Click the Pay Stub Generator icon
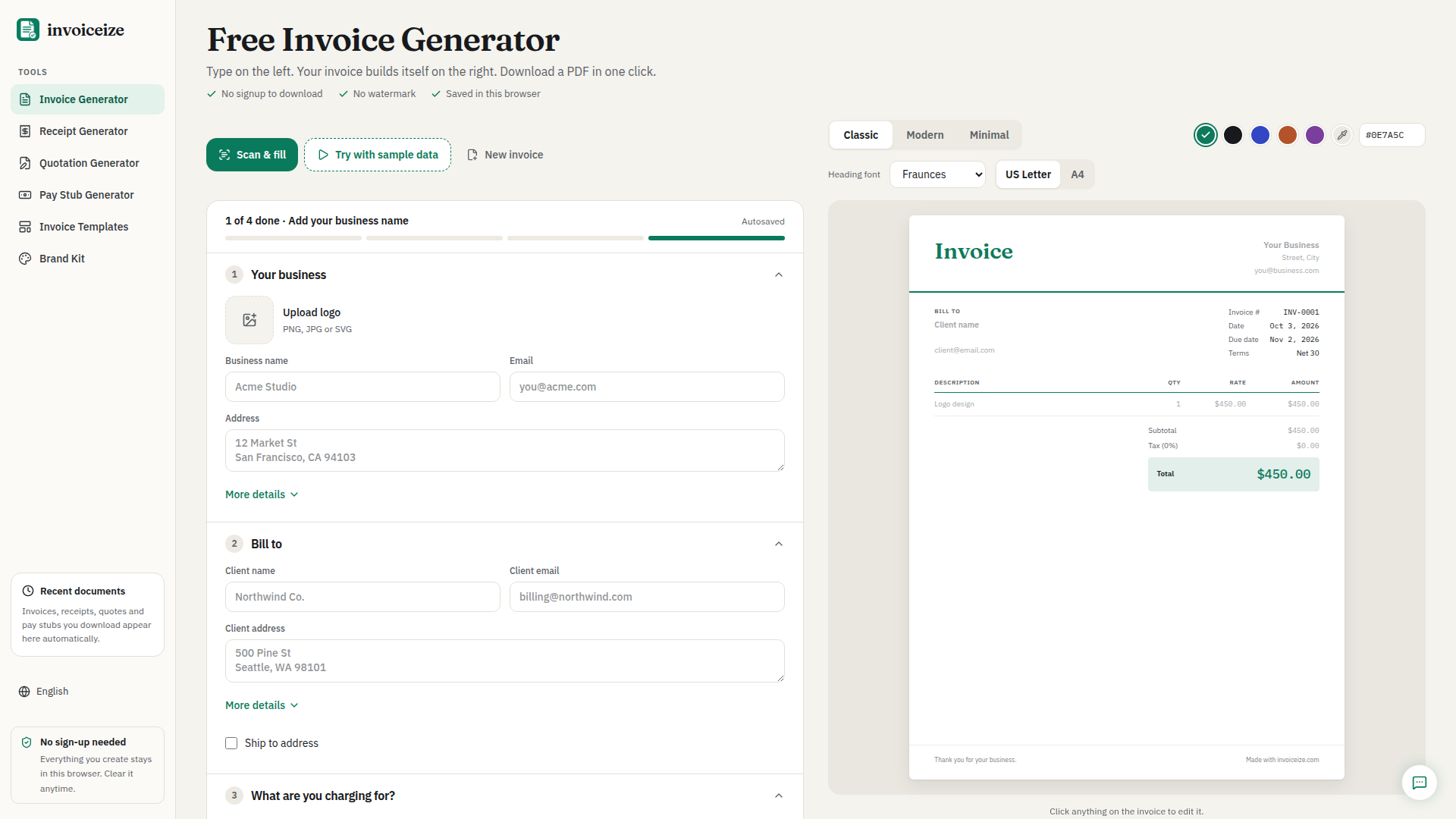The height and width of the screenshot is (819, 1456). [25, 195]
